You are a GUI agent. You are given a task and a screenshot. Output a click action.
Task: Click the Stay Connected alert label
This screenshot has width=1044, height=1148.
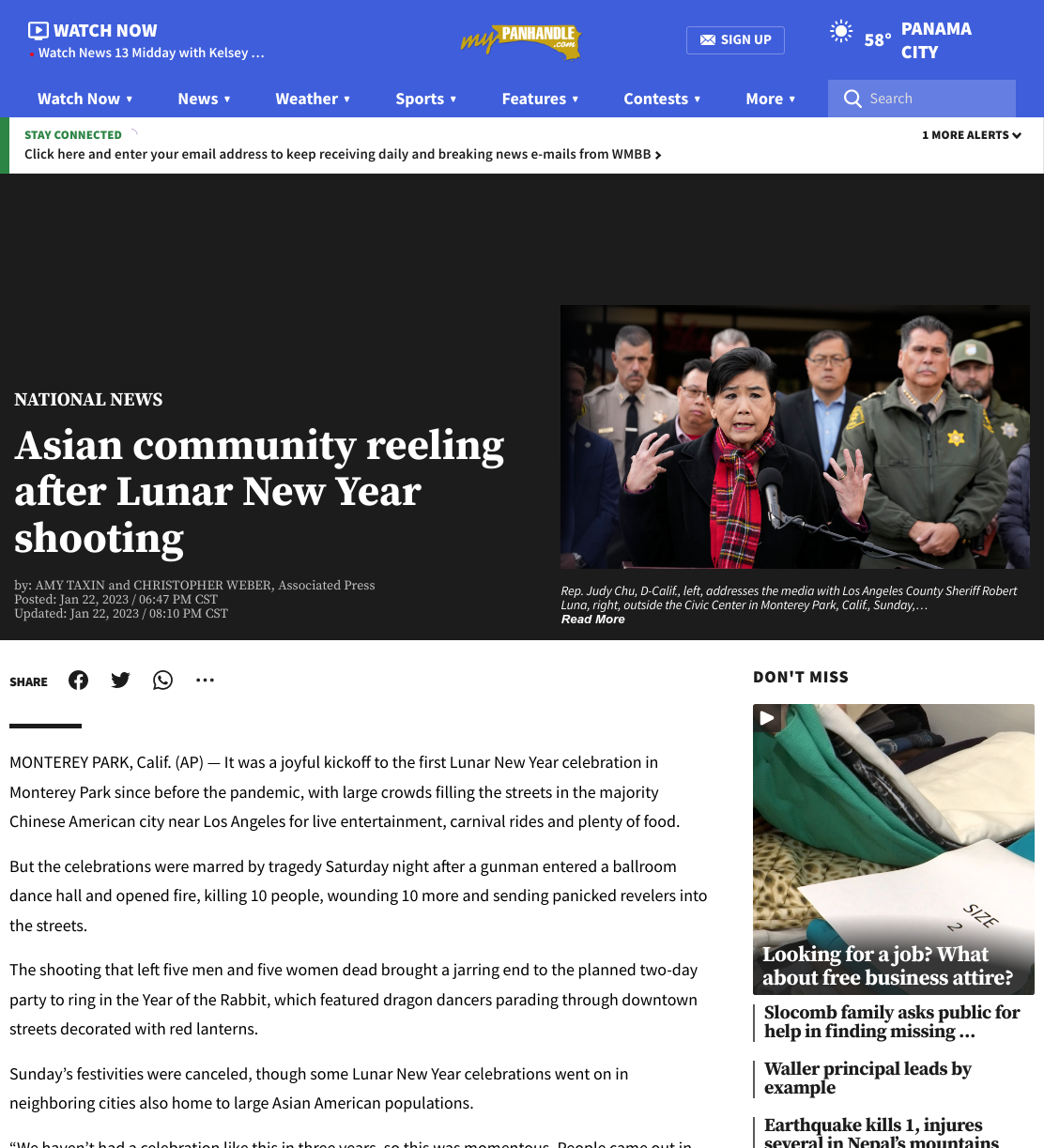73,135
